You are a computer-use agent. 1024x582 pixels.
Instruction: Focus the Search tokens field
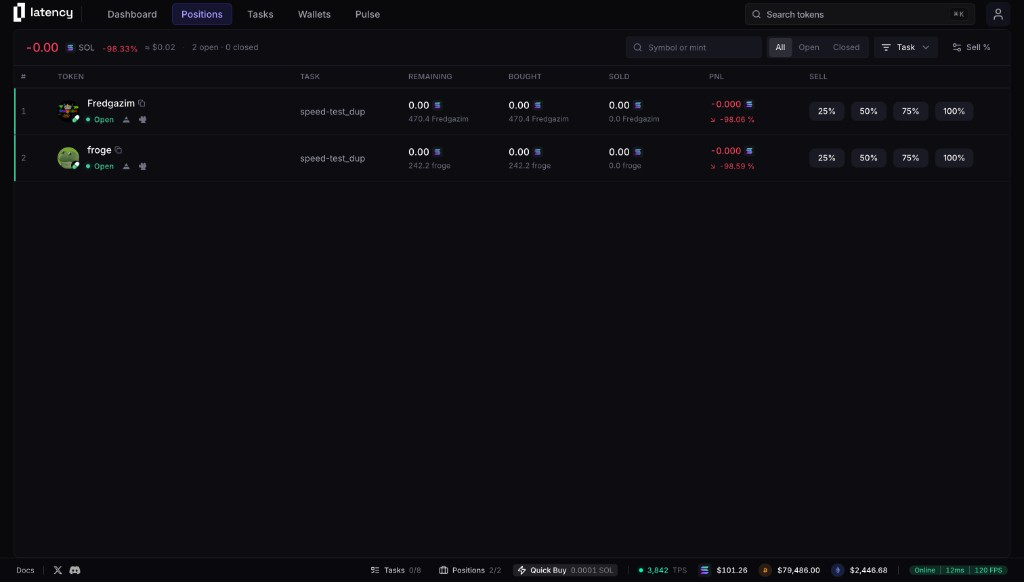pyautogui.click(x=859, y=14)
